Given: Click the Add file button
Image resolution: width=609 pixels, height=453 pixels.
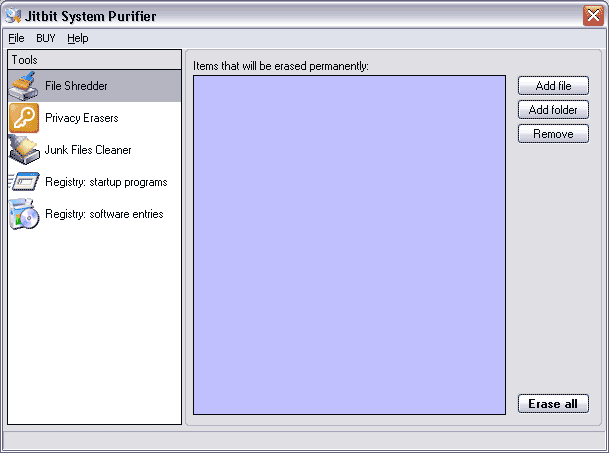Looking at the screenshot, I should click(553, 86).
